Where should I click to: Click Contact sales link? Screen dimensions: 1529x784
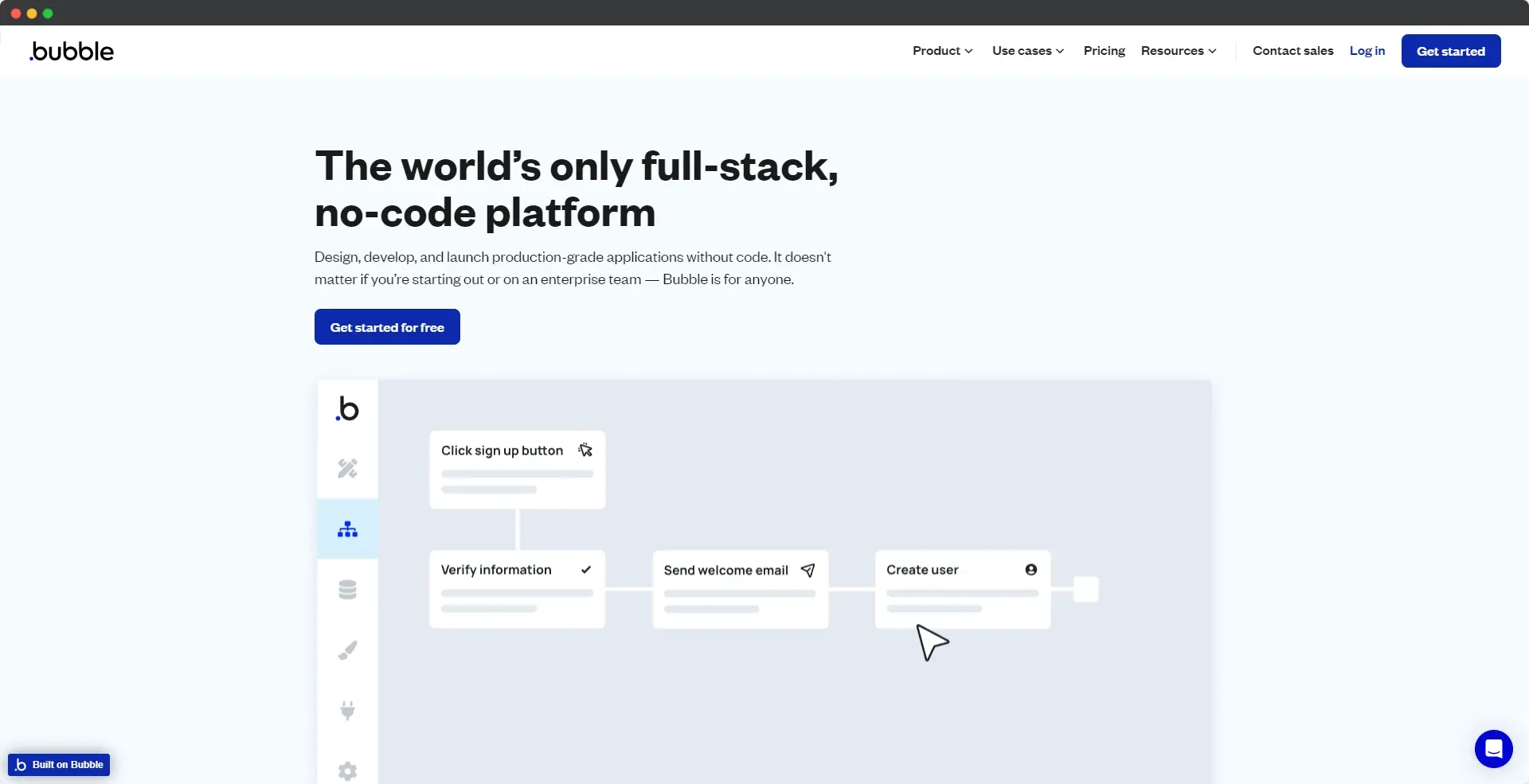click(1292, 51)
